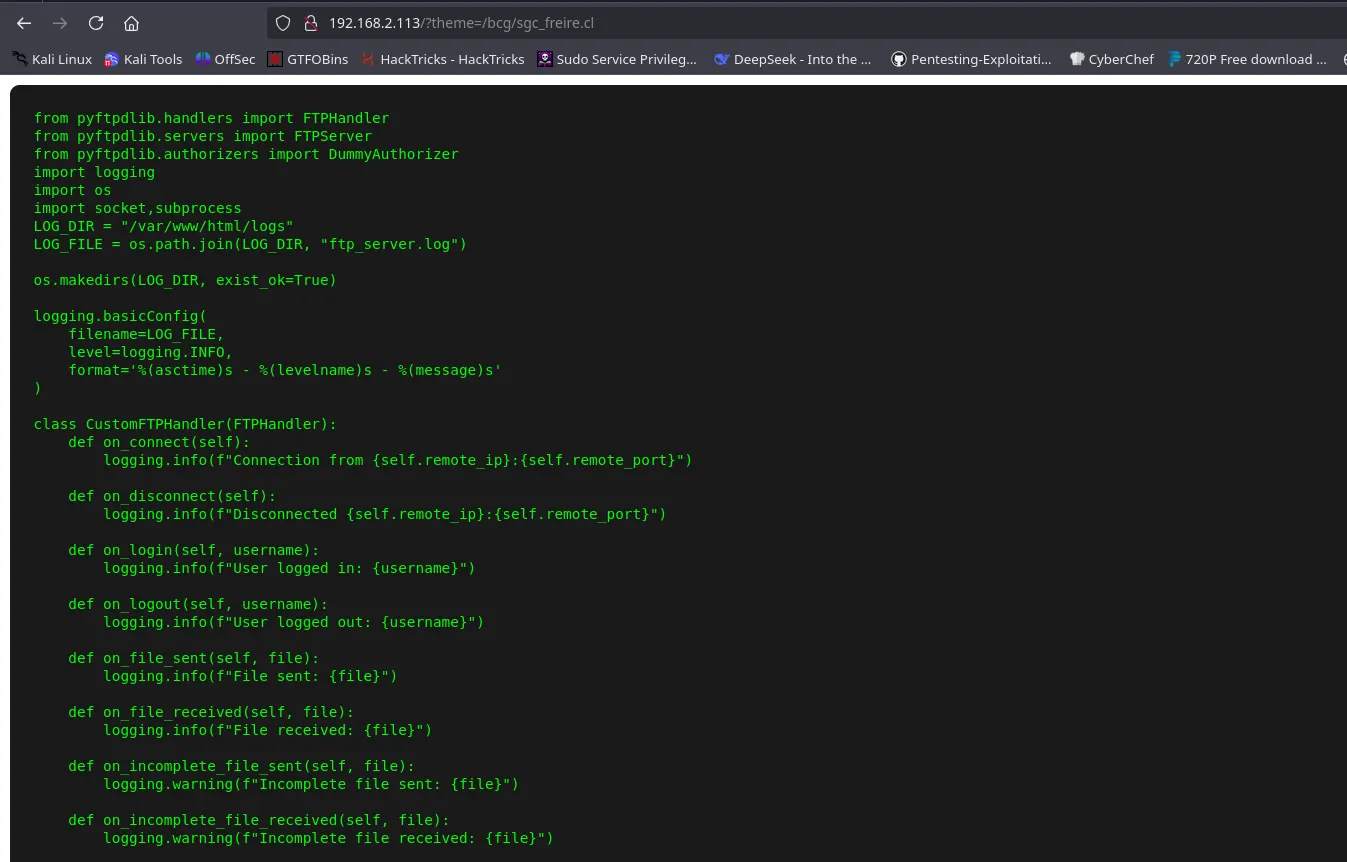Go back to the previous page
Screen dimensions: 1347x862
[24, 23]
